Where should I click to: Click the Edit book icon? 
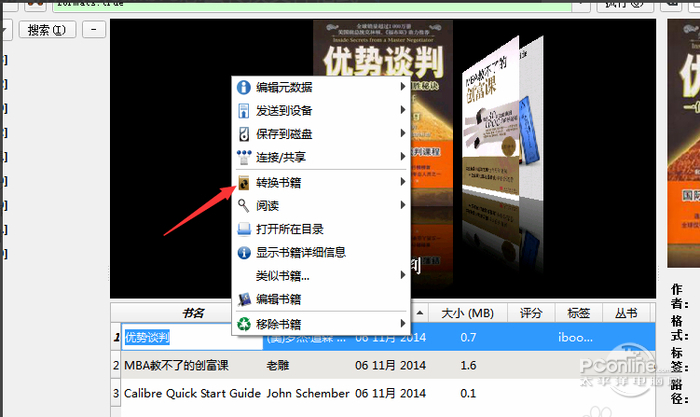point(244,299)
